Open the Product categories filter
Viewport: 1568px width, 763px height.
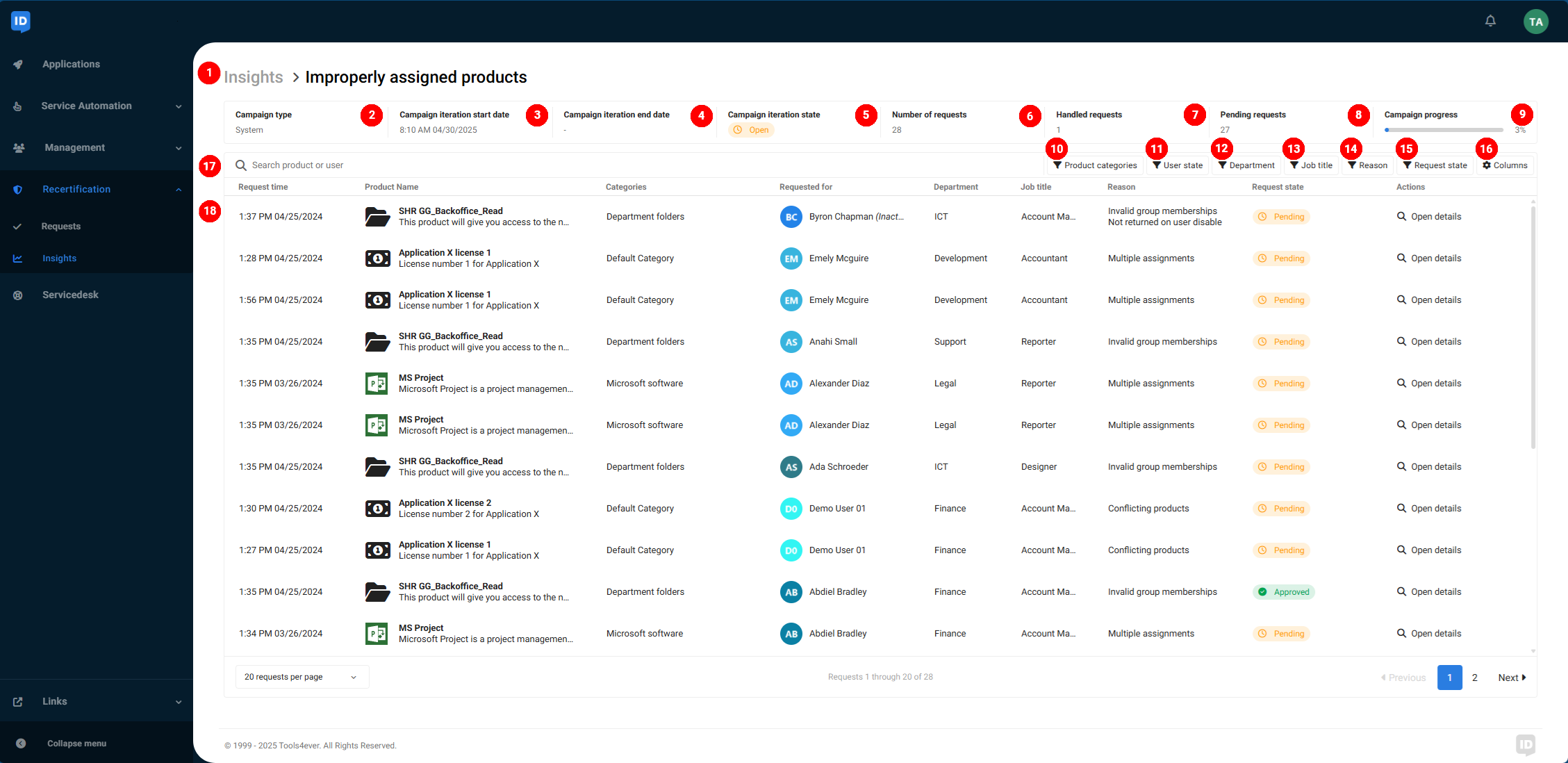[1095, 165]
